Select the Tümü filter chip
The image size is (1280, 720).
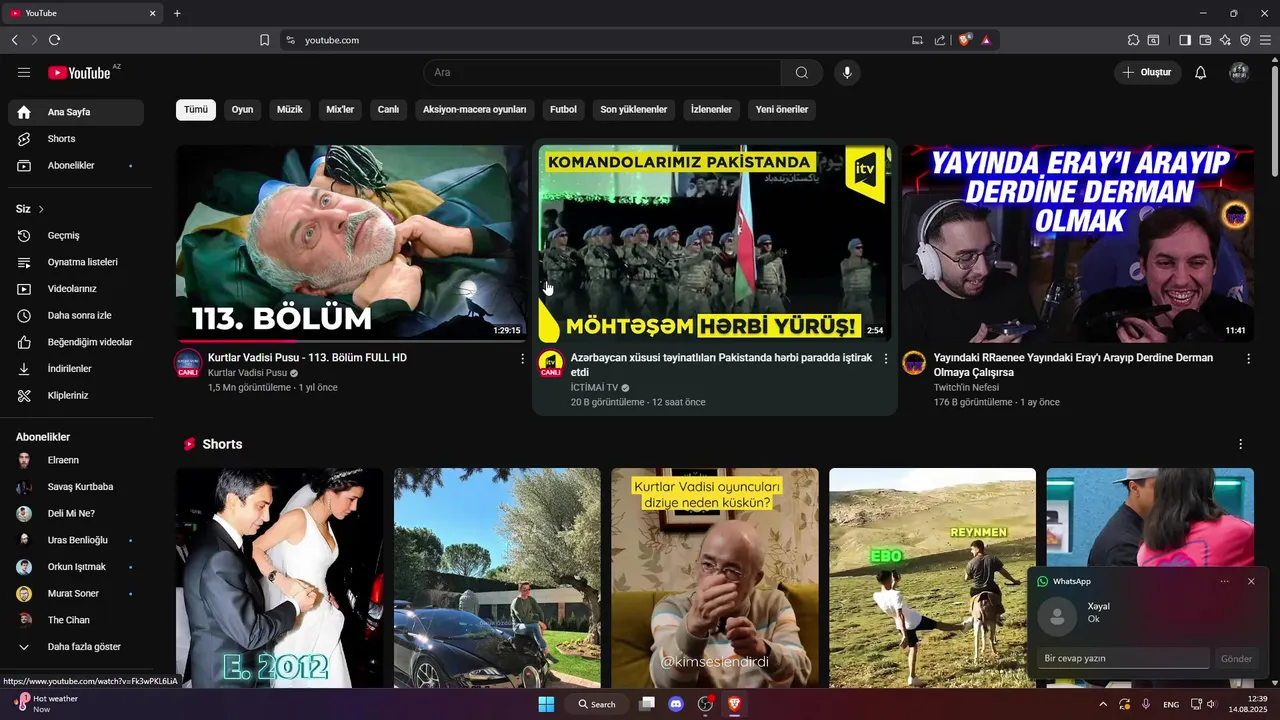196,109
